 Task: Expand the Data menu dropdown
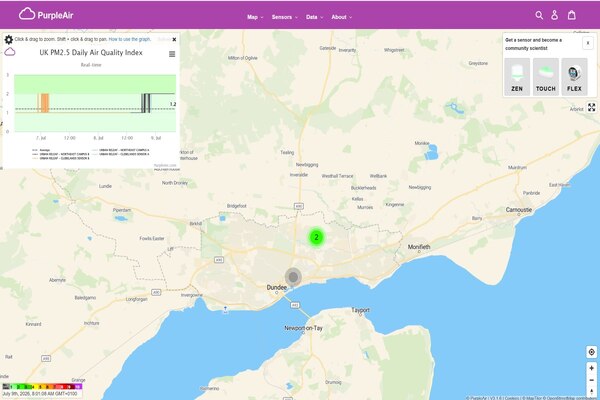click(315, 17)
